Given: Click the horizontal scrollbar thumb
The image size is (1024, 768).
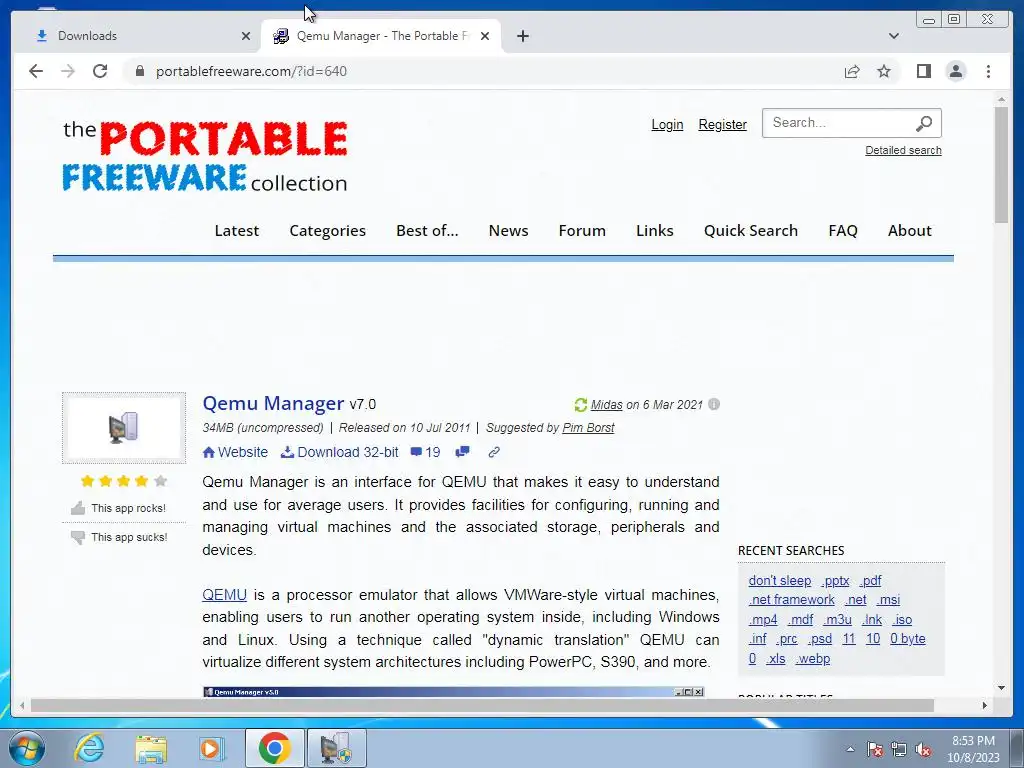Looking at the screenshot, I should point(482,705).
